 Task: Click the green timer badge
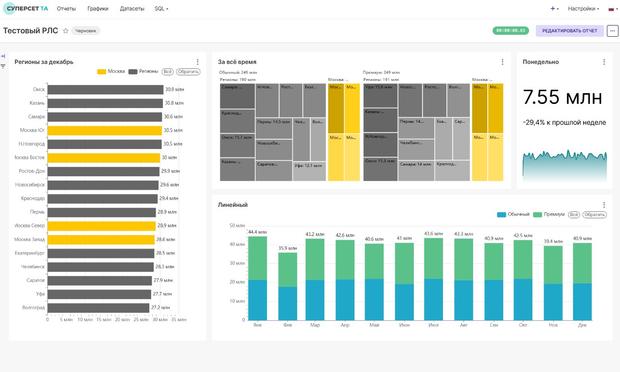510,30
